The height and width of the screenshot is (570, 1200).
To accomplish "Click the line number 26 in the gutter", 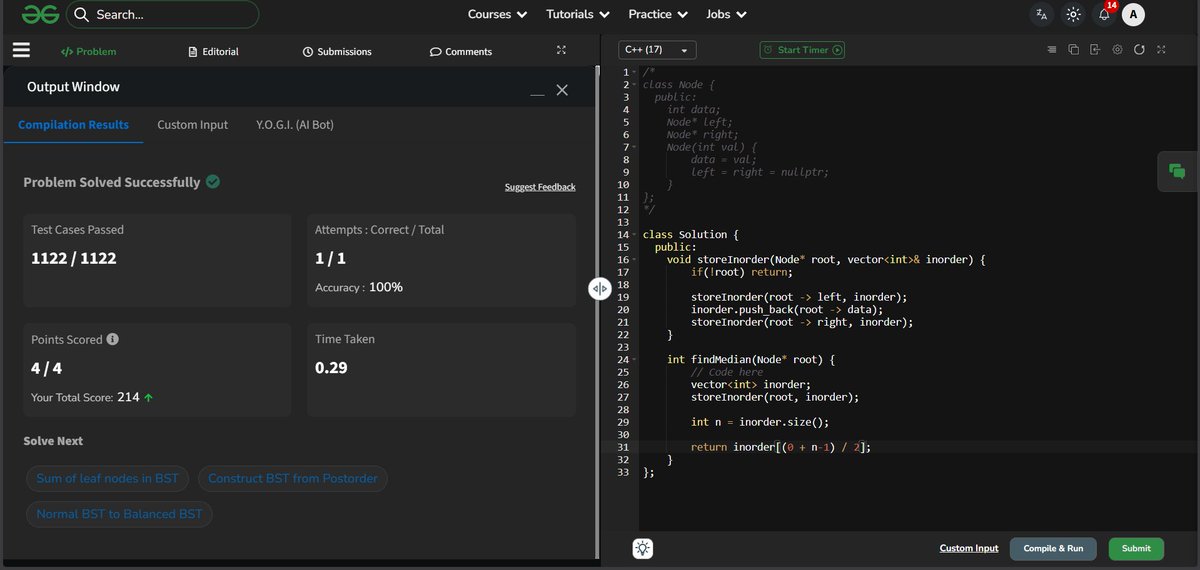I will [x=623, y=385].
